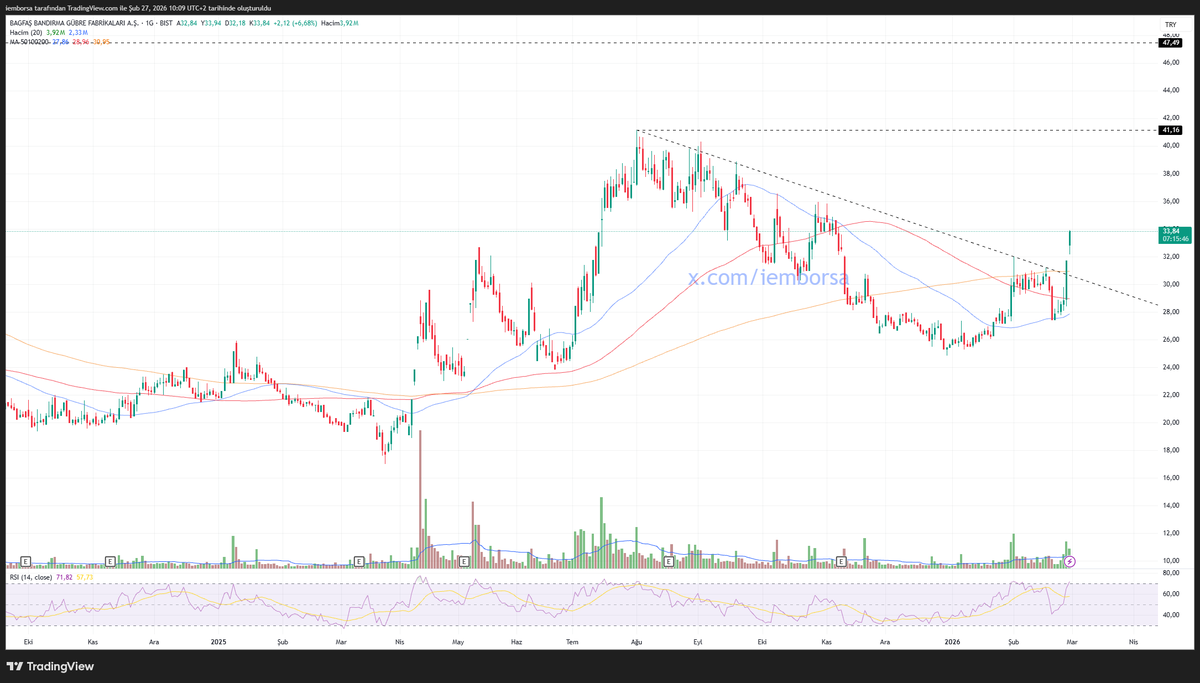Click the Eyl label on the time axis
The image size is (1200, 683).
[x=698, y=640]
